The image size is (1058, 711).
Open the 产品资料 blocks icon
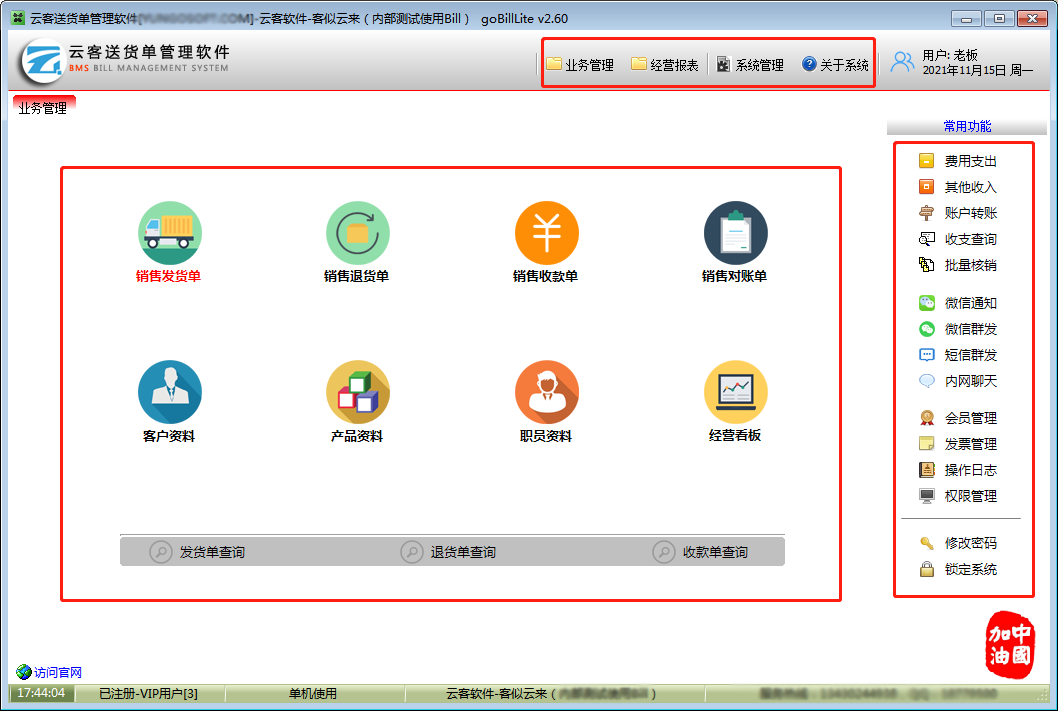click(358, 392)
